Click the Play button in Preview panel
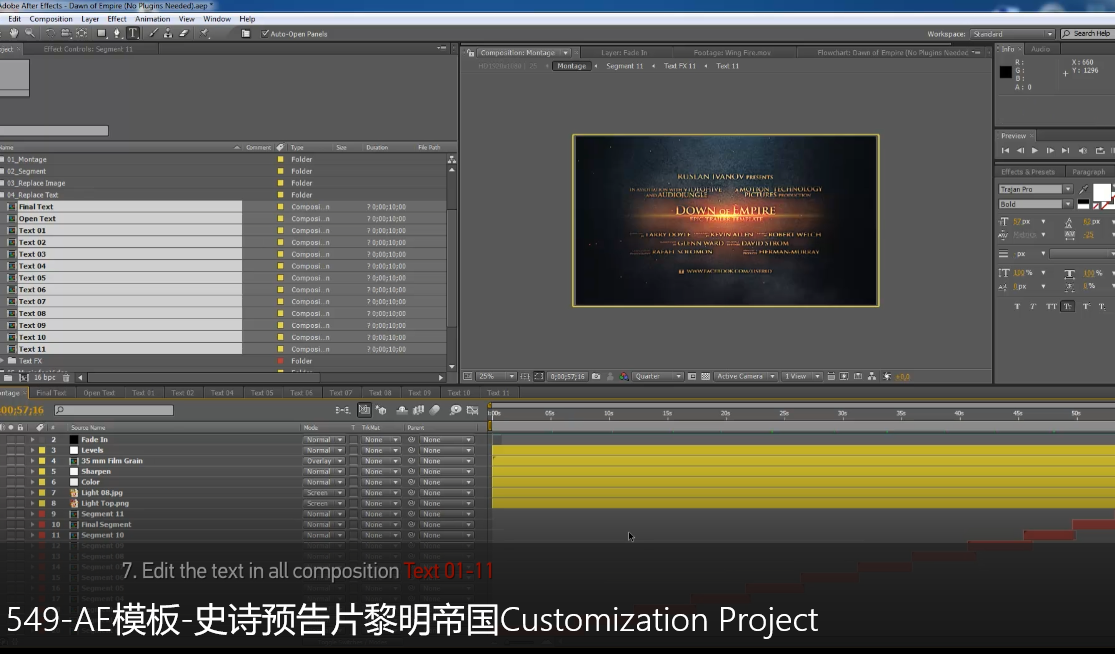 click(1035, 150)
